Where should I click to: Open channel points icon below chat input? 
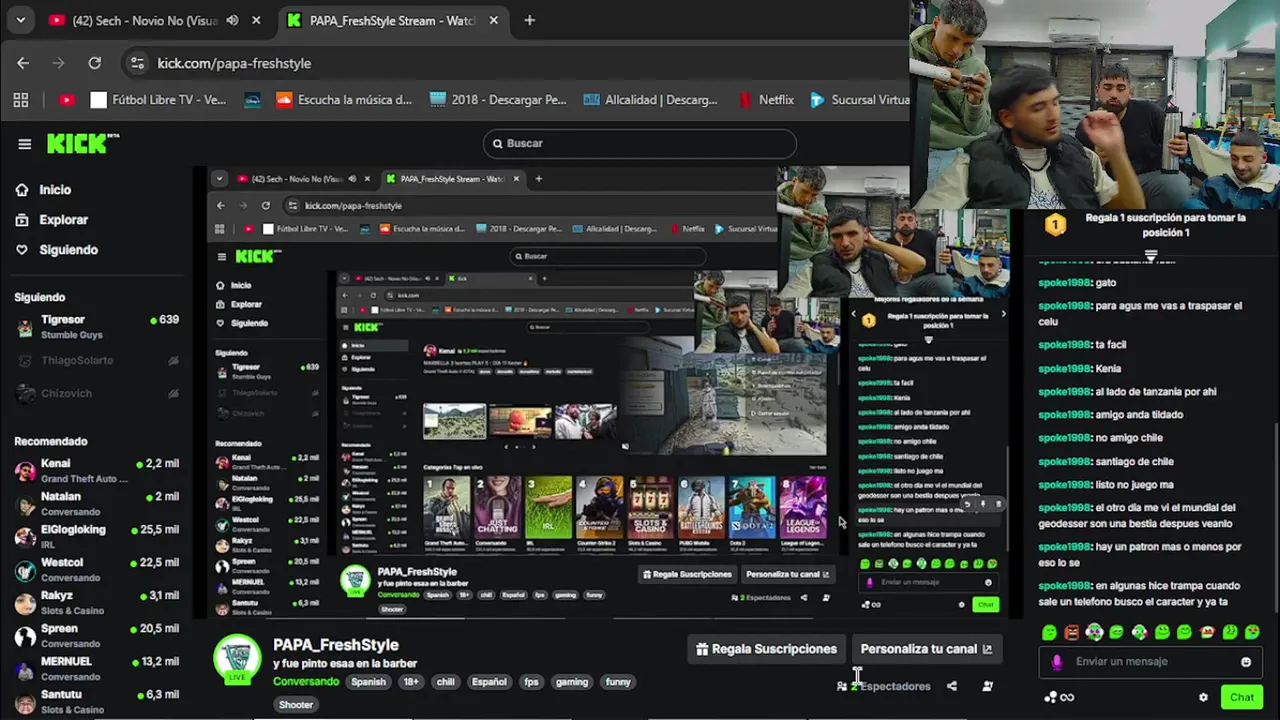(x=1059, y=697)
